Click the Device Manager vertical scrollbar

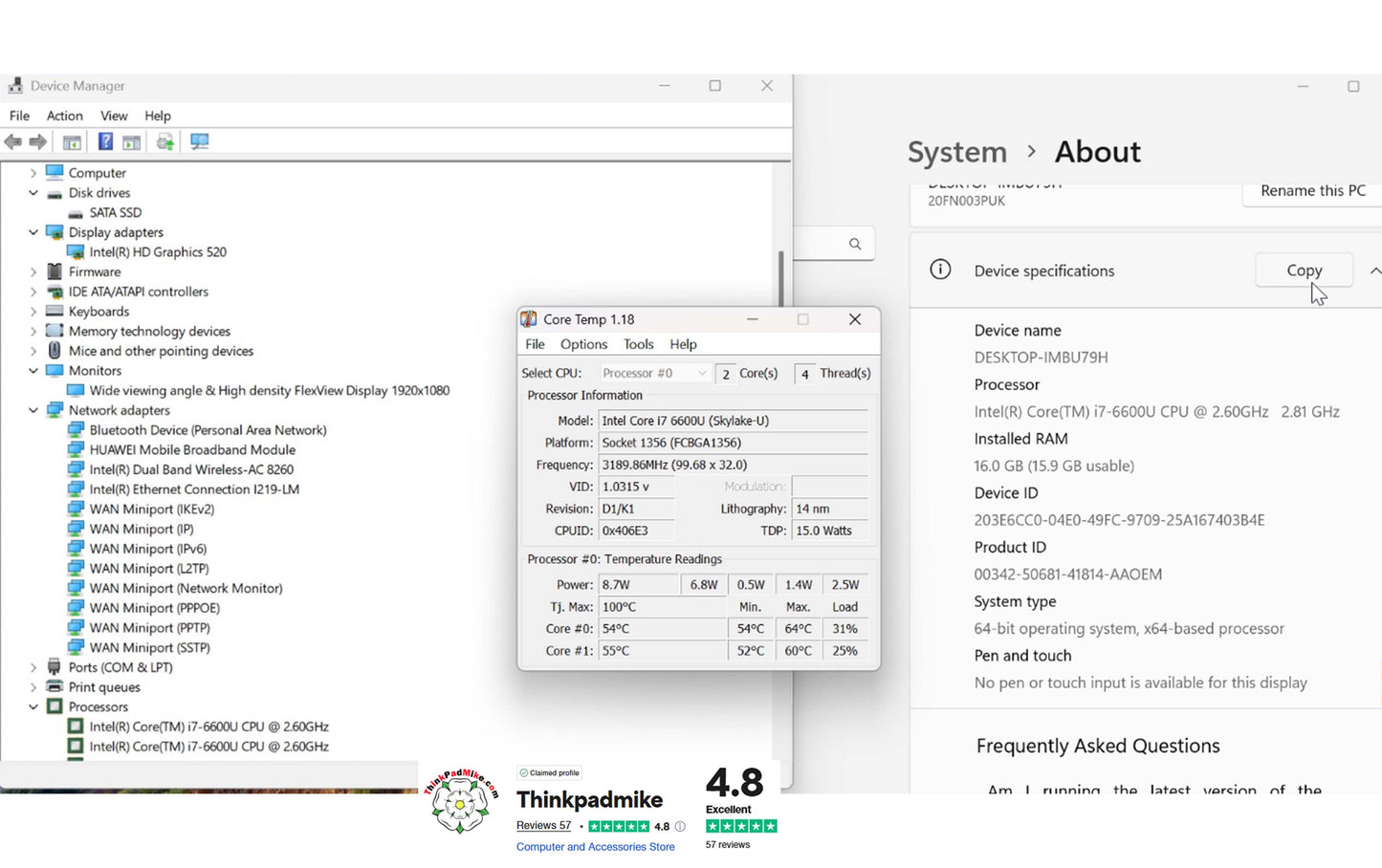click(781, 279)
